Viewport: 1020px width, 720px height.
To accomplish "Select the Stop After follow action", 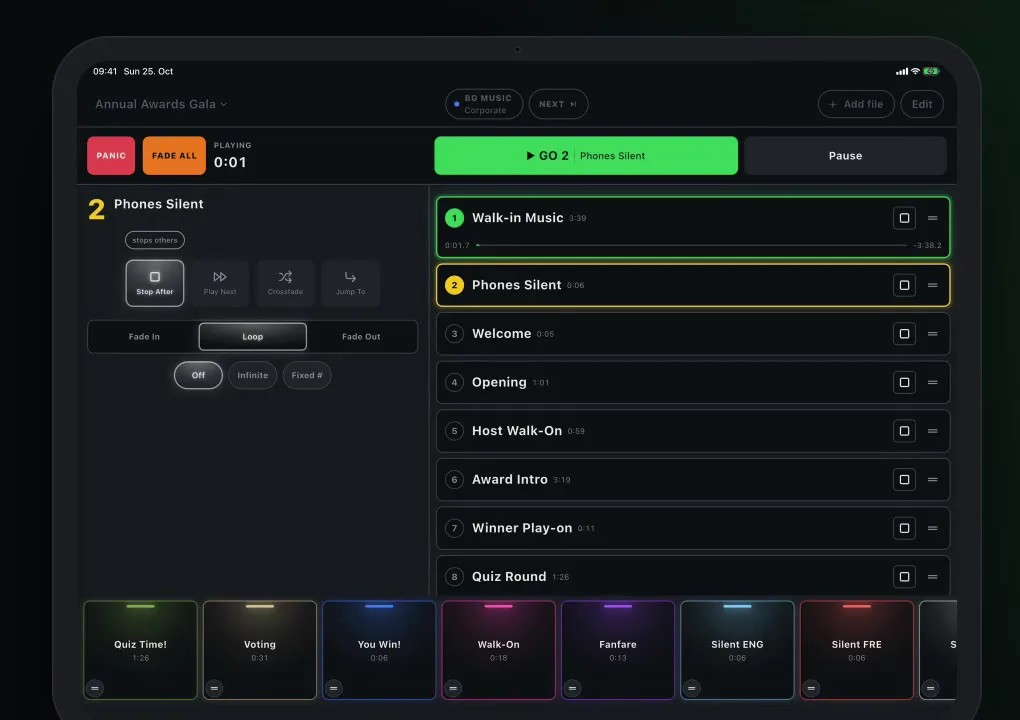I will (155, 283).
